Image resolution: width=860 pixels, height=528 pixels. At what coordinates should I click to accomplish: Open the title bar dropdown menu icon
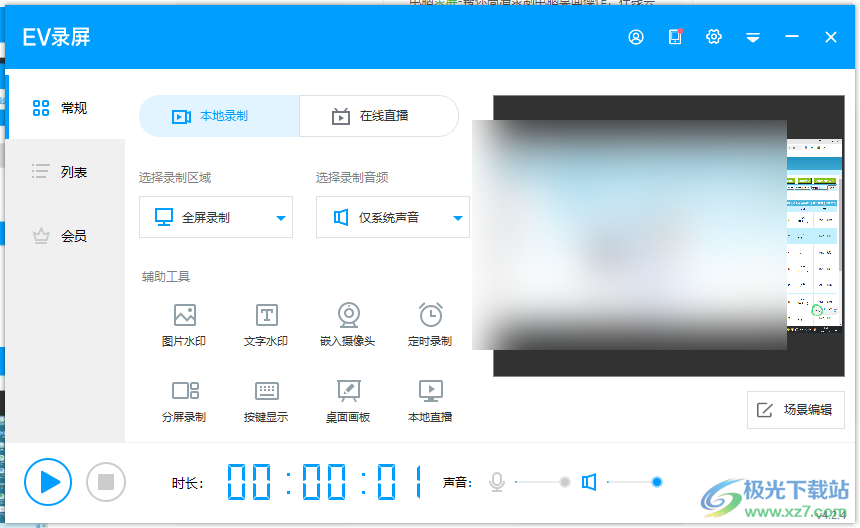[752, 37]
